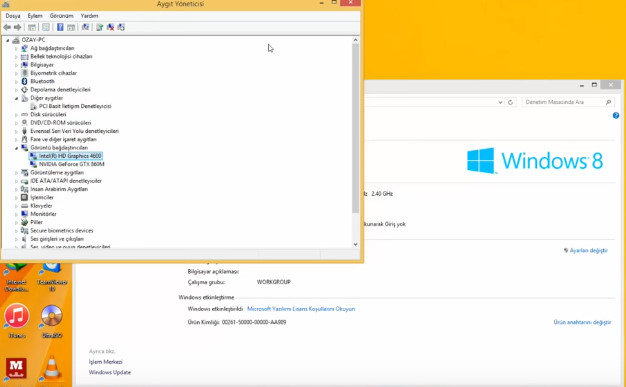Select the Görüntüleme aygıtları row
The height and width of the screenshot is (387, 626).
[57, 173]
